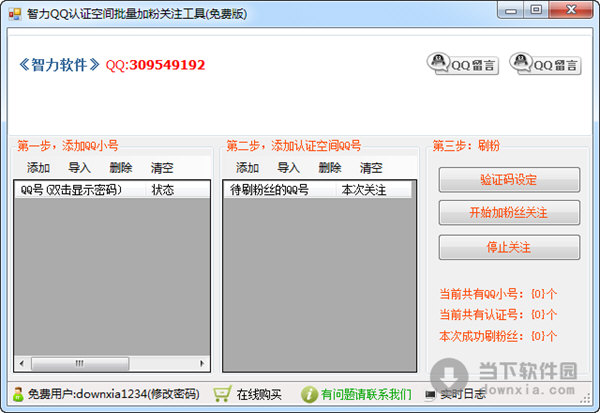Open the 在线购买 link
This screenshot has width=600, height=413.
259,394
